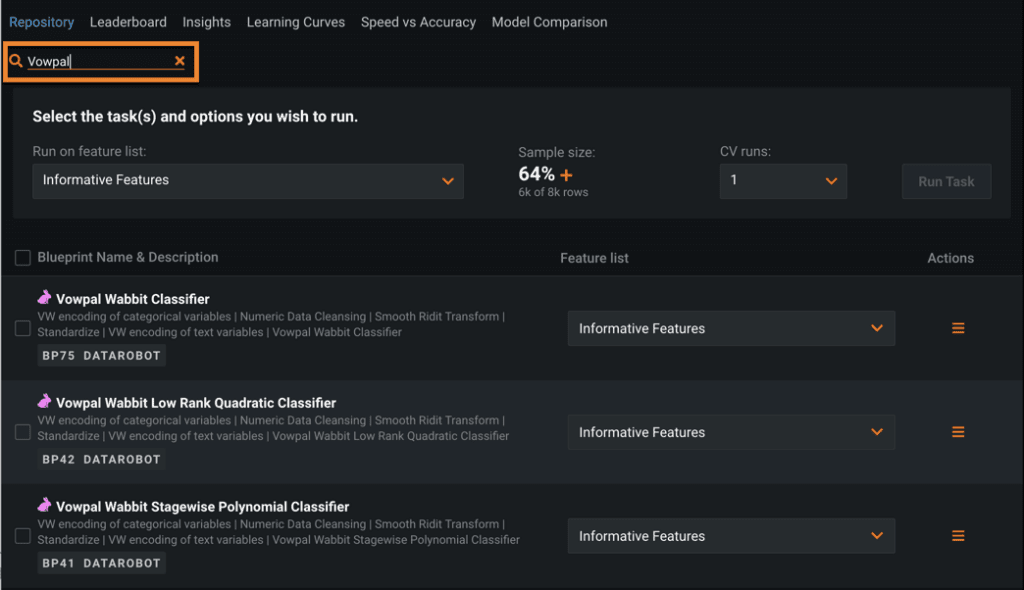Viewport: 1024px width, 590px height.
Task: Click the BP75 DATAROBOT tag
Action: [101, 355]
